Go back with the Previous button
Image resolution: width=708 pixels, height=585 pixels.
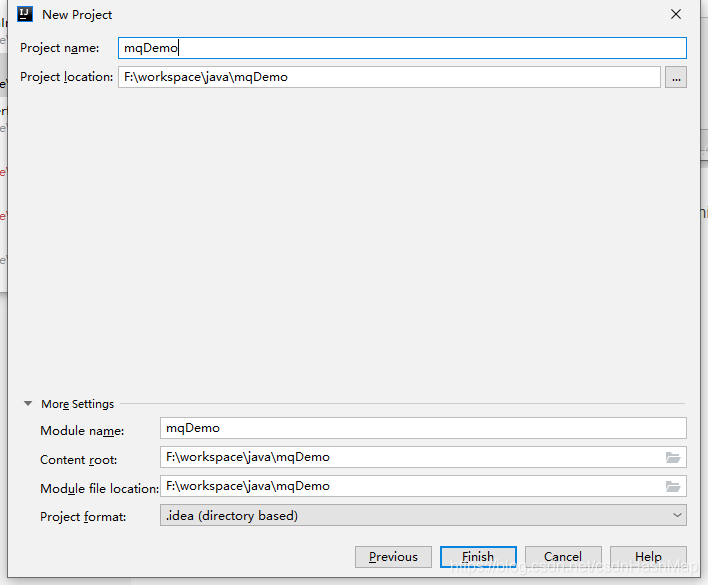tap(393, 557)
